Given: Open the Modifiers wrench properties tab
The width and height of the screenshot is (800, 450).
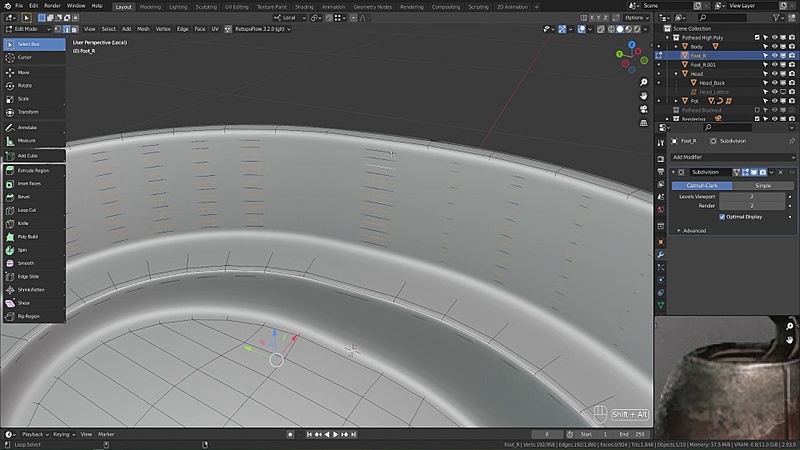Looking at the screenshot, I should click(661, 255).
